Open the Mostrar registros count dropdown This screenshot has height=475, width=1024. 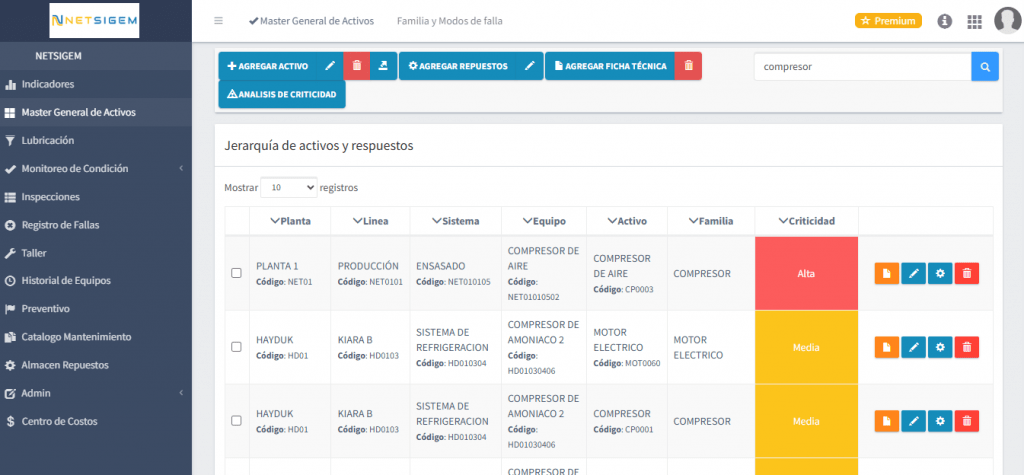point(288,187)
